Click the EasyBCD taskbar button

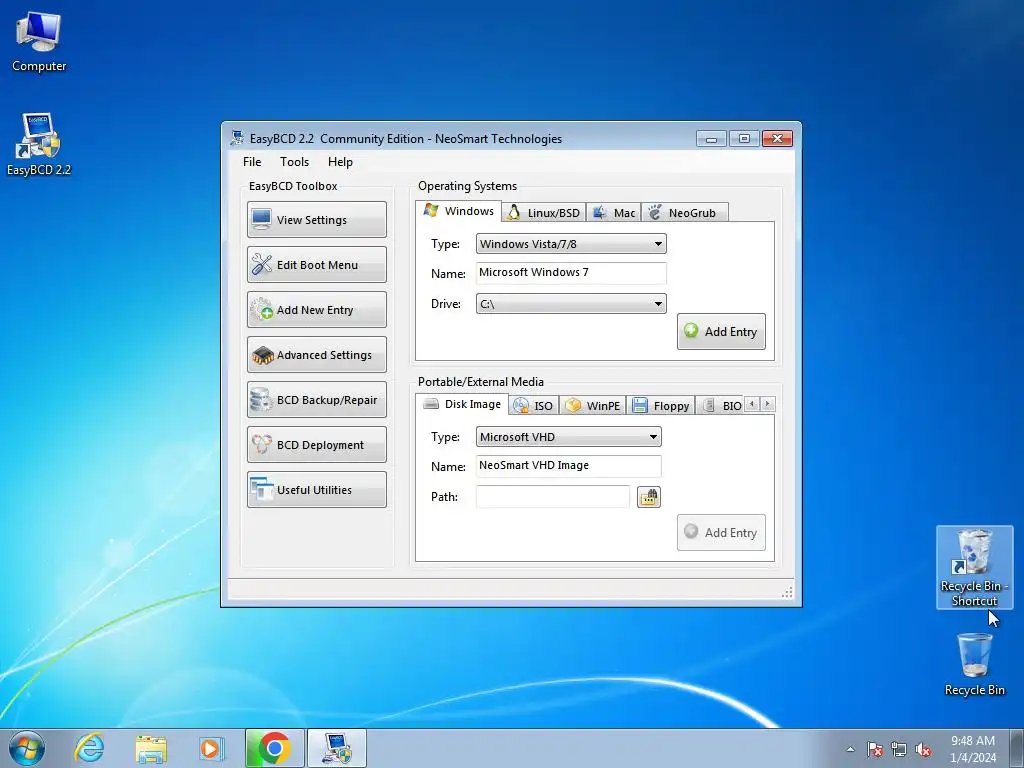tap(337, 748)
